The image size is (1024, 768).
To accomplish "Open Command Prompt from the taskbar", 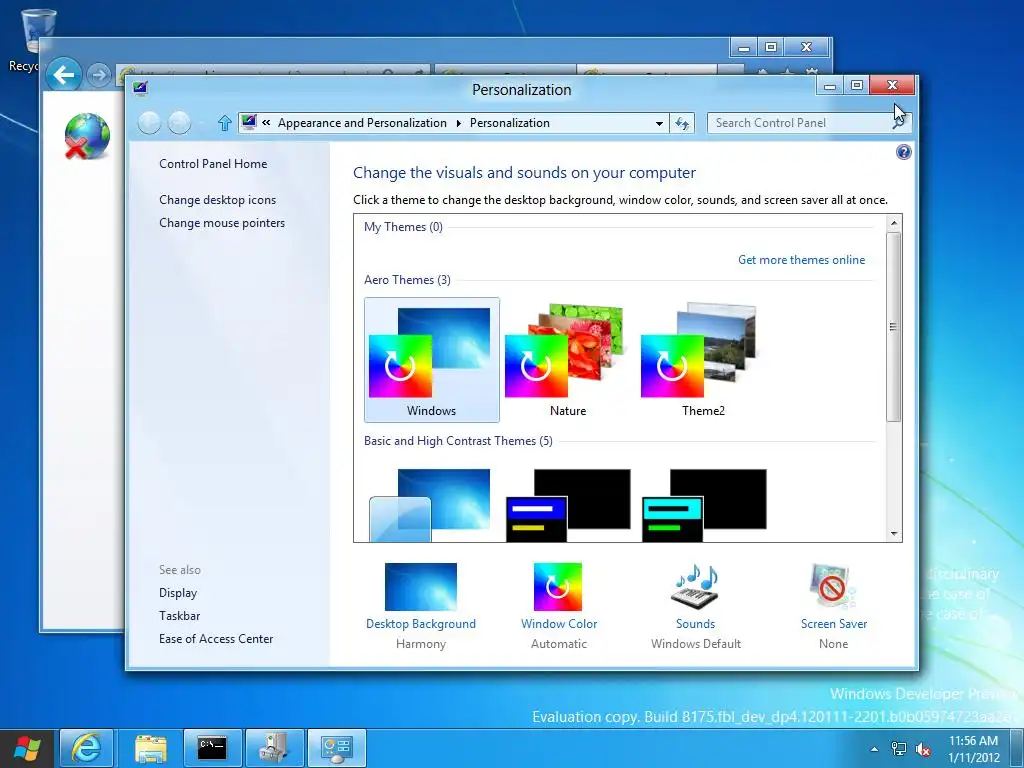I will pyautogui.click(x=212, y=748).
